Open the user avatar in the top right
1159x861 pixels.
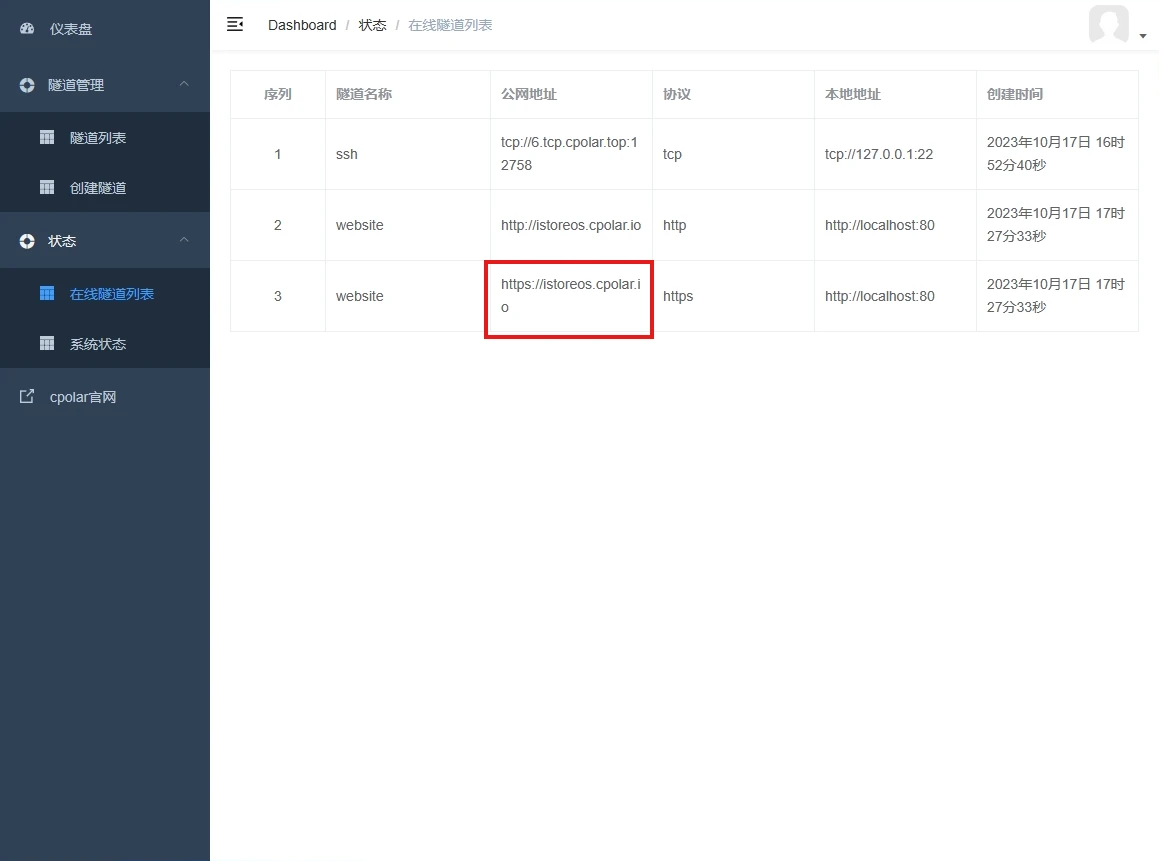point(1109,24)
